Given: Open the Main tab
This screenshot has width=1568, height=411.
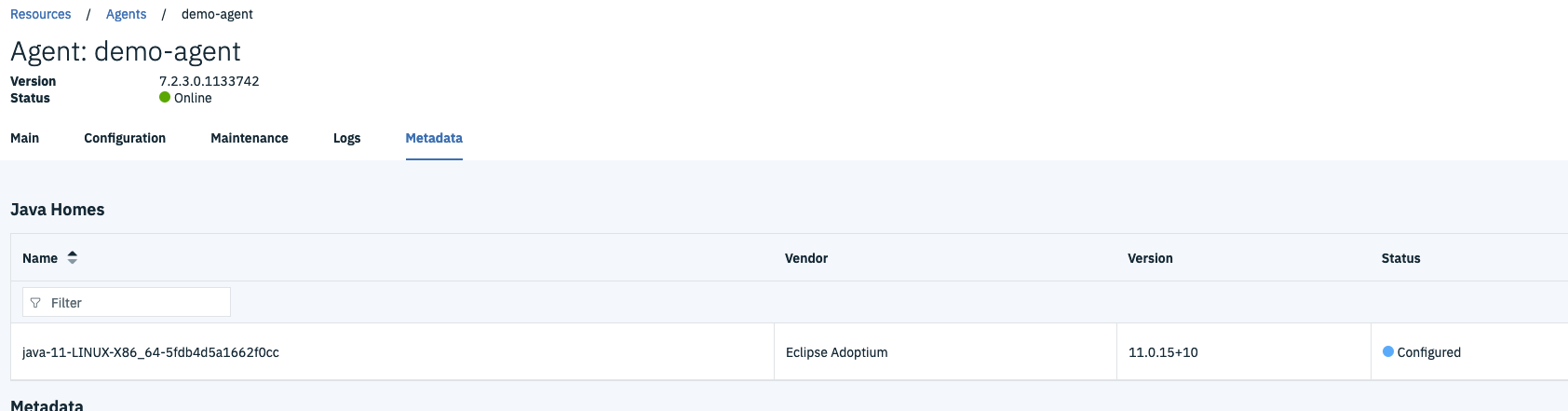Looking at the screenshot, I should 25,138.
